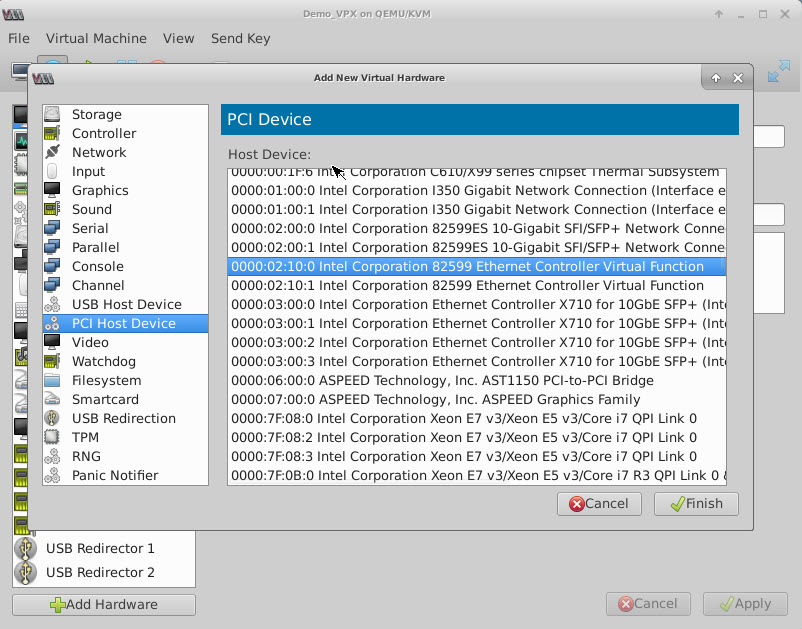Open the Send Key menu
The height and width of the screenshot is (629, 802).
(240, 38)
